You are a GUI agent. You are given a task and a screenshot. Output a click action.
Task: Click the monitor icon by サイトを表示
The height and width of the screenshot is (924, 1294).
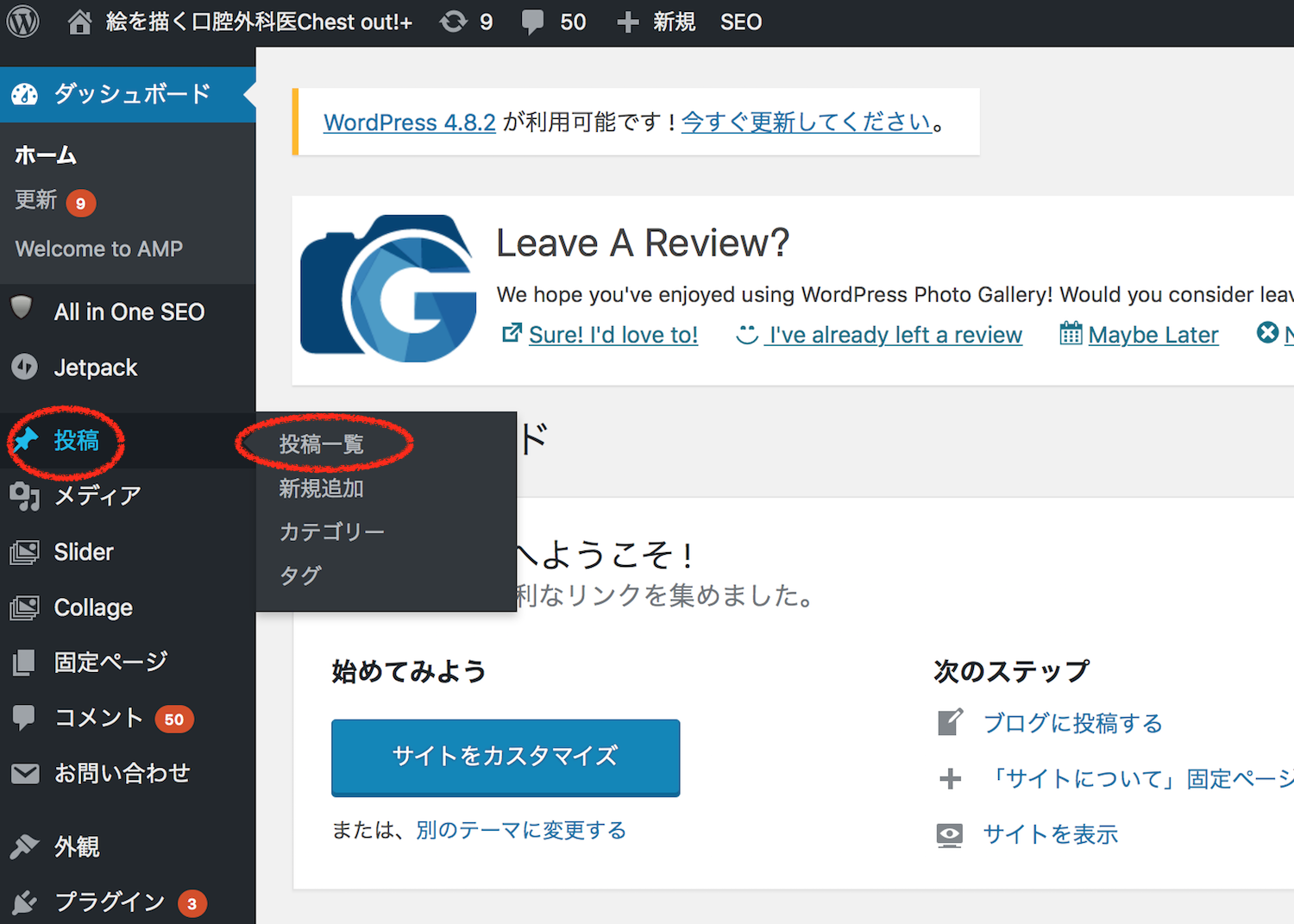pos(950,835)
